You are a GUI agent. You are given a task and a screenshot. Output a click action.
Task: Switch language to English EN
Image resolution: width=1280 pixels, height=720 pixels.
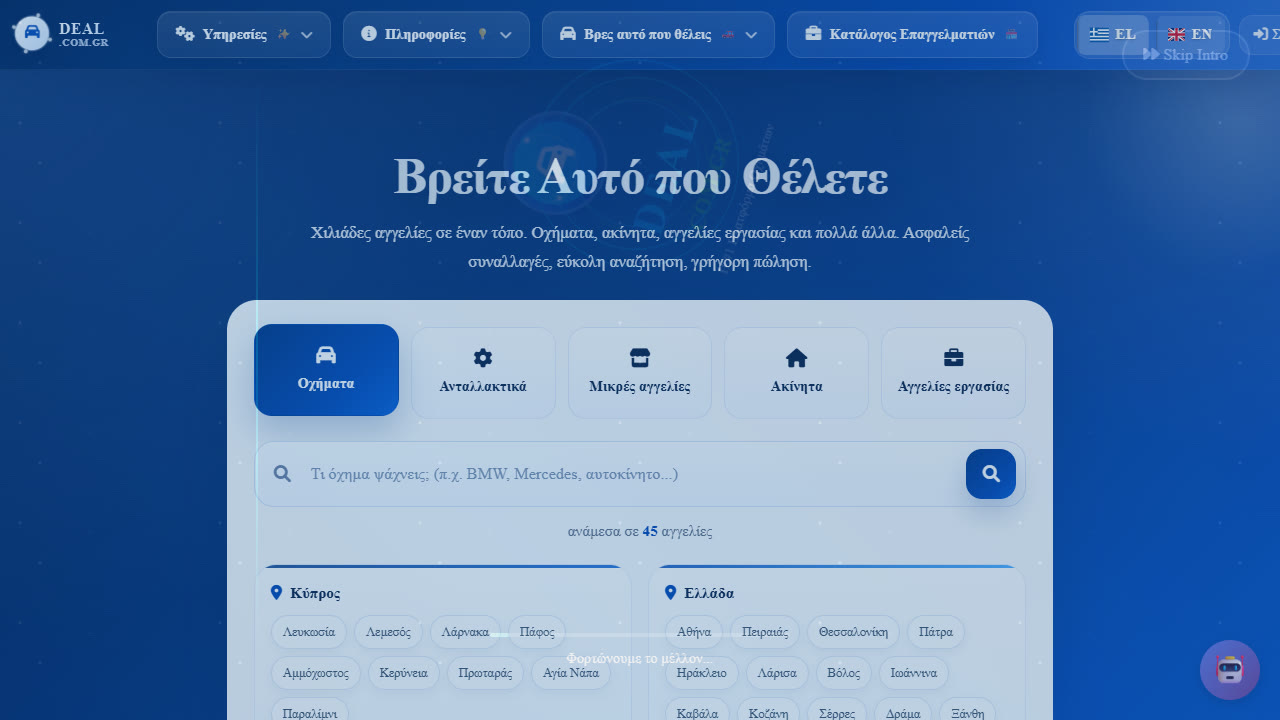[x=1190, y=35]
